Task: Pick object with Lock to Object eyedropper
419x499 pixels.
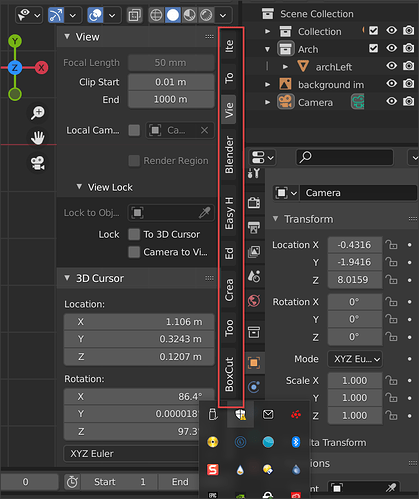Action: pyautogui.click(x=204, y=213)
